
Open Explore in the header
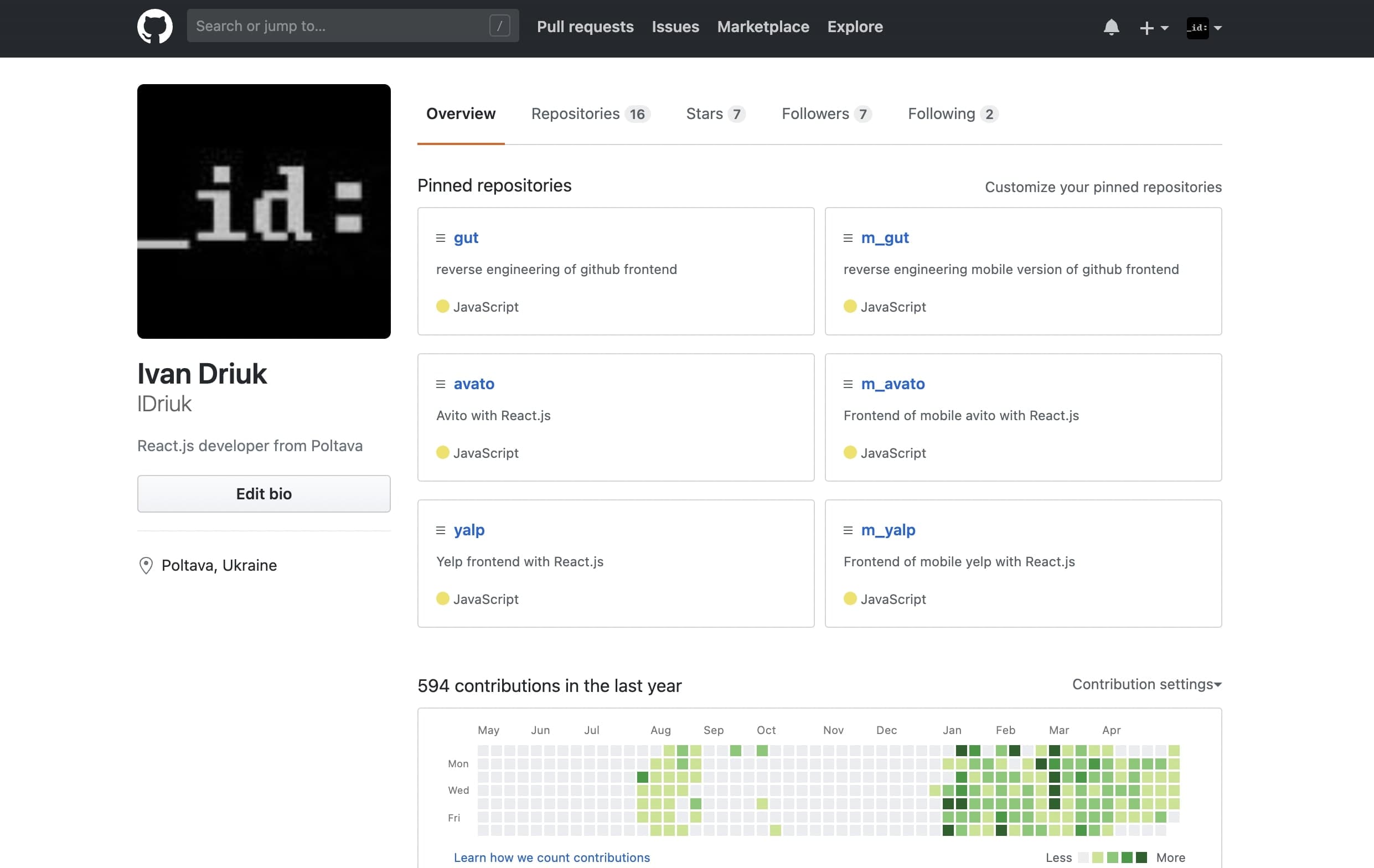tap(855, 27)
